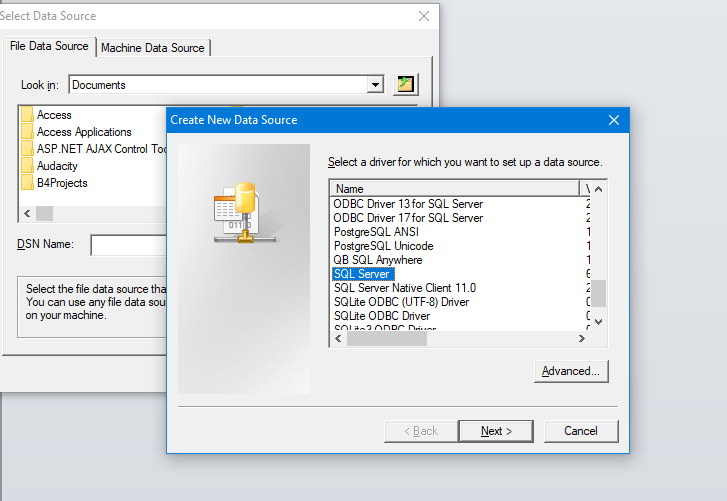Click the DSN Name input field
This screenshot has width=727, height=501.
coord(128,245)
